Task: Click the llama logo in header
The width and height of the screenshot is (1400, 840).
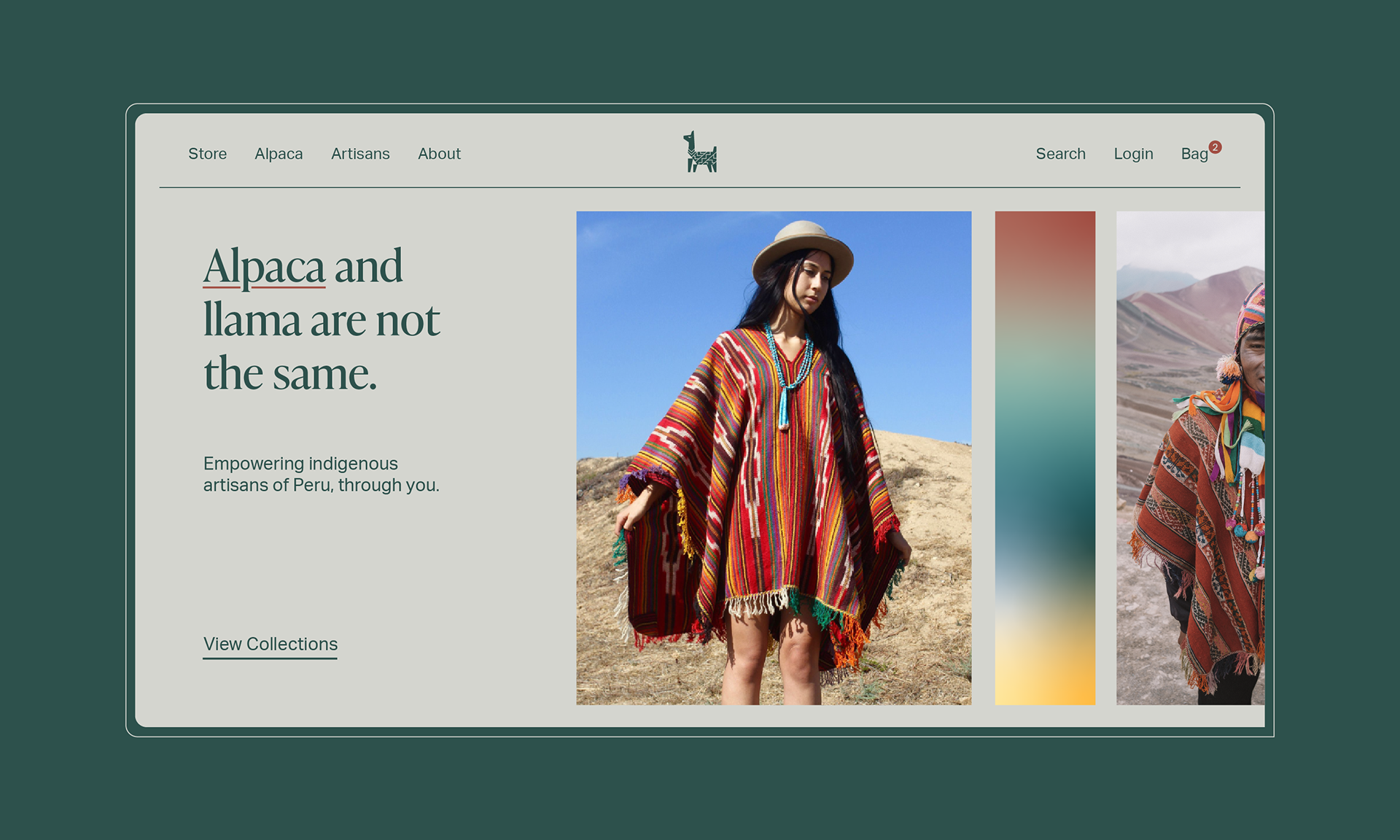Action: coord(700,152)
